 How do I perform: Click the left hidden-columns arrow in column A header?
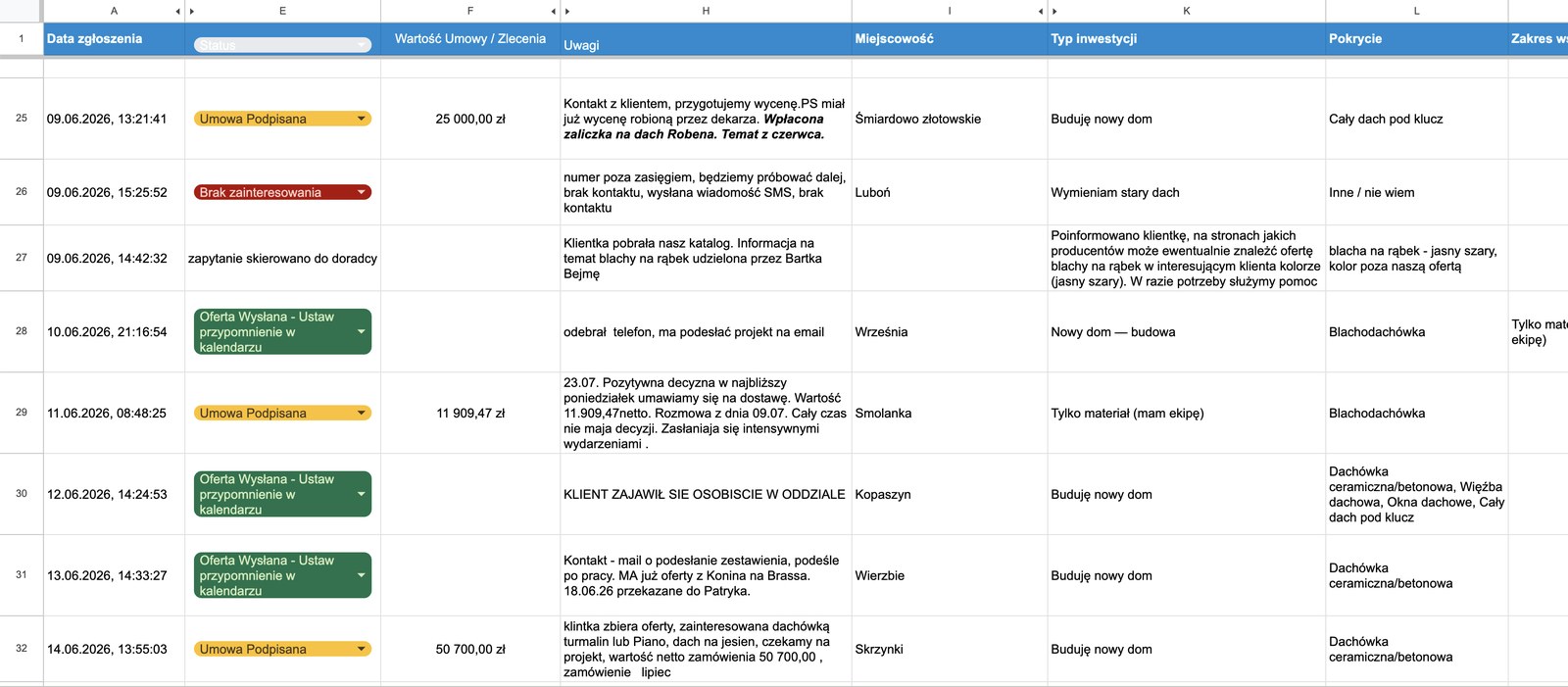tap(177, 11)
